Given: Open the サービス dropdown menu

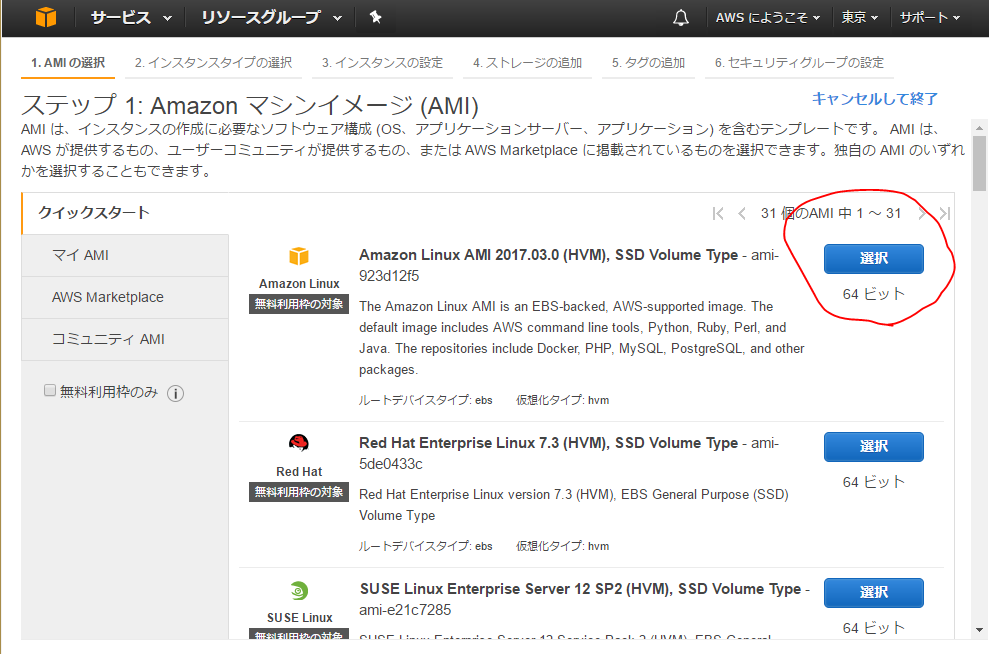Looking at the screenshot, I should (x=131, y=18).
